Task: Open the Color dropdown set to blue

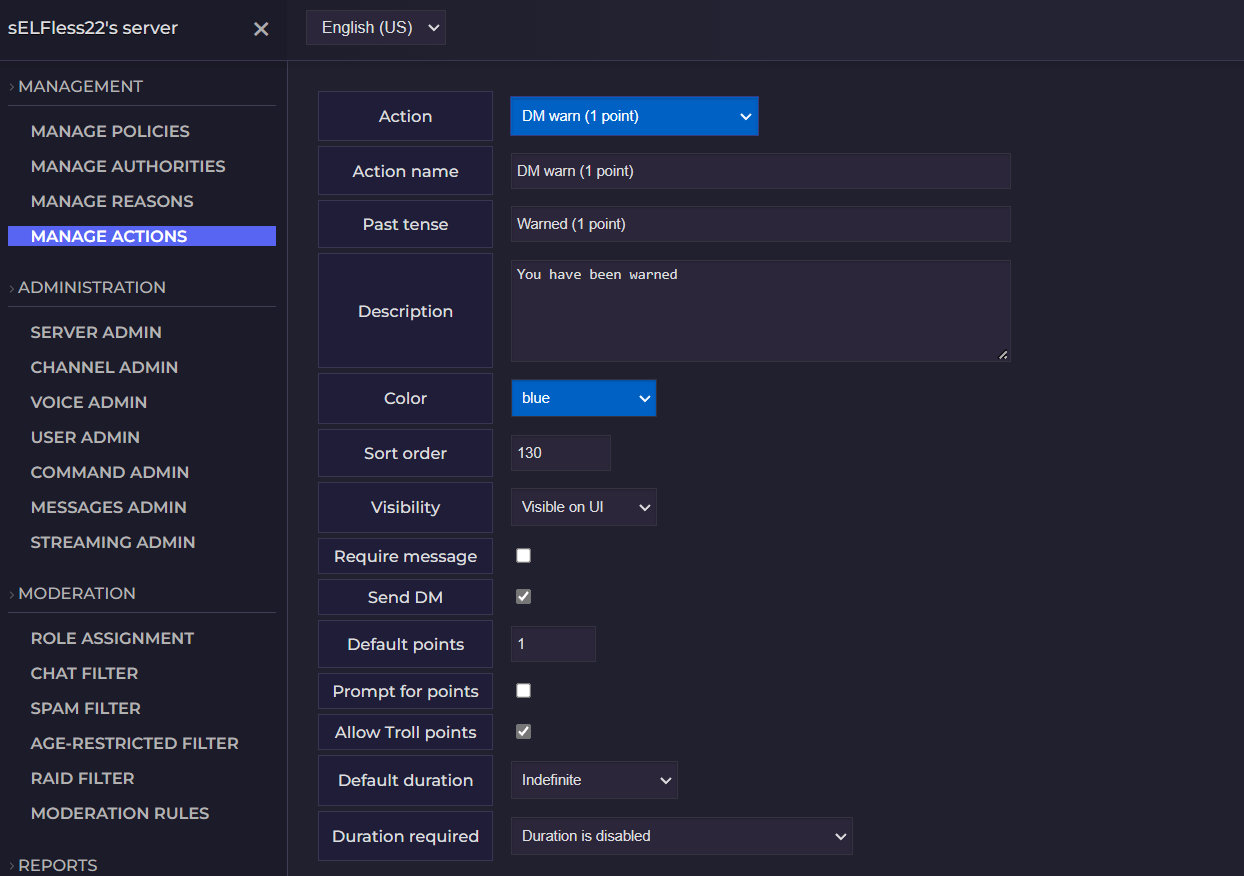Action: tap(583, 398)
